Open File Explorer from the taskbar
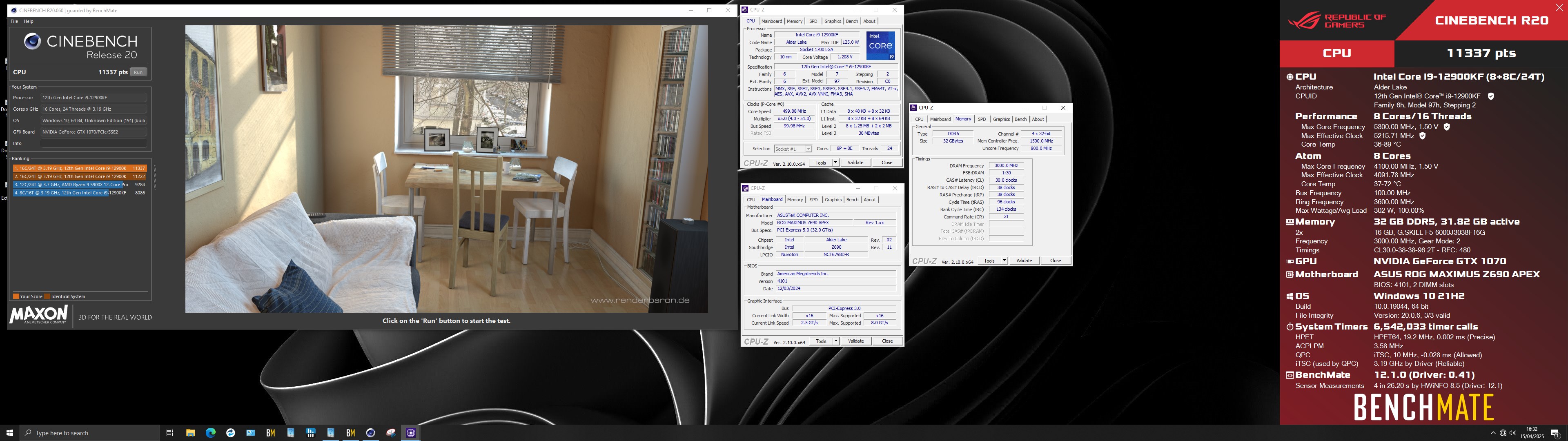 (191, 433)
